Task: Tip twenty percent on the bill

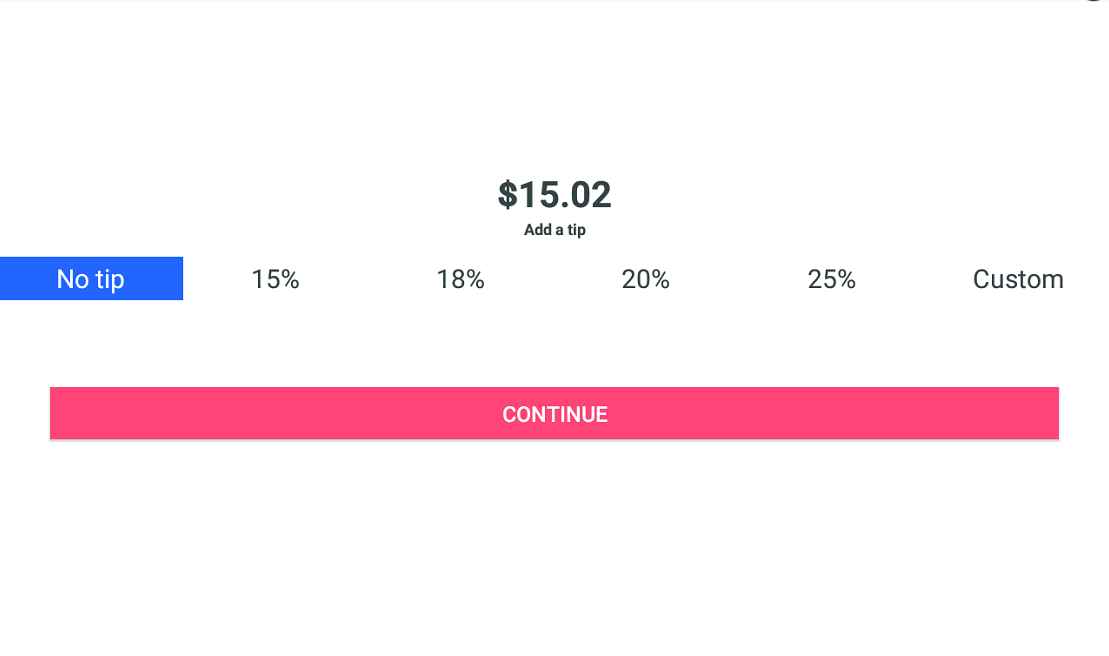Action: [x=645, y=279]
